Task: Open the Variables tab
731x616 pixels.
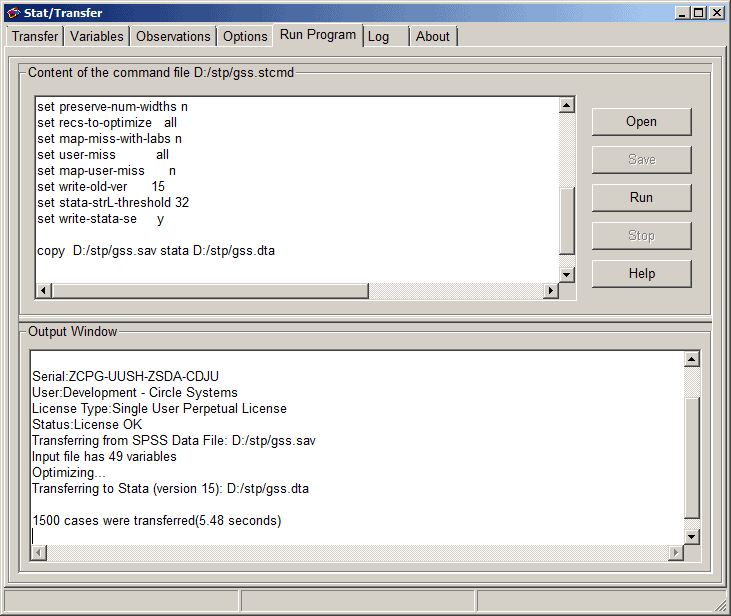Action: (97, 36)
